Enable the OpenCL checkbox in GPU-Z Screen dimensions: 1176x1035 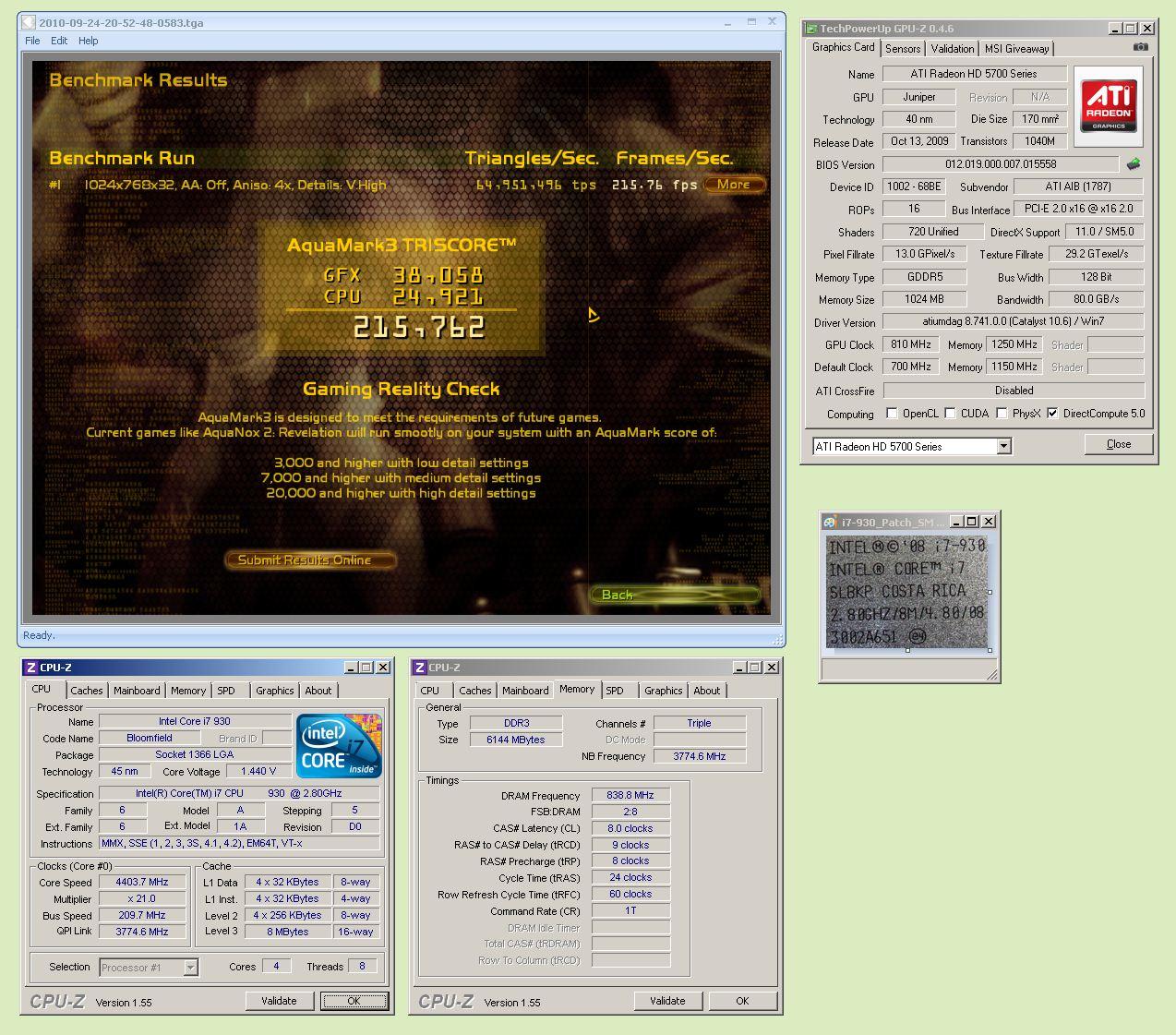(892, 414)
